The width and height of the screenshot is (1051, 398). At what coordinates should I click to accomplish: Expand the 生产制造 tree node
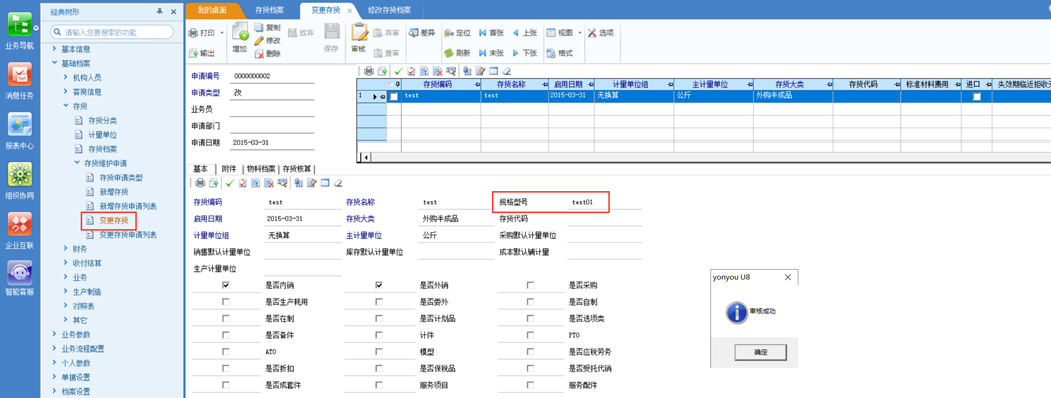(x=65, y=291)
